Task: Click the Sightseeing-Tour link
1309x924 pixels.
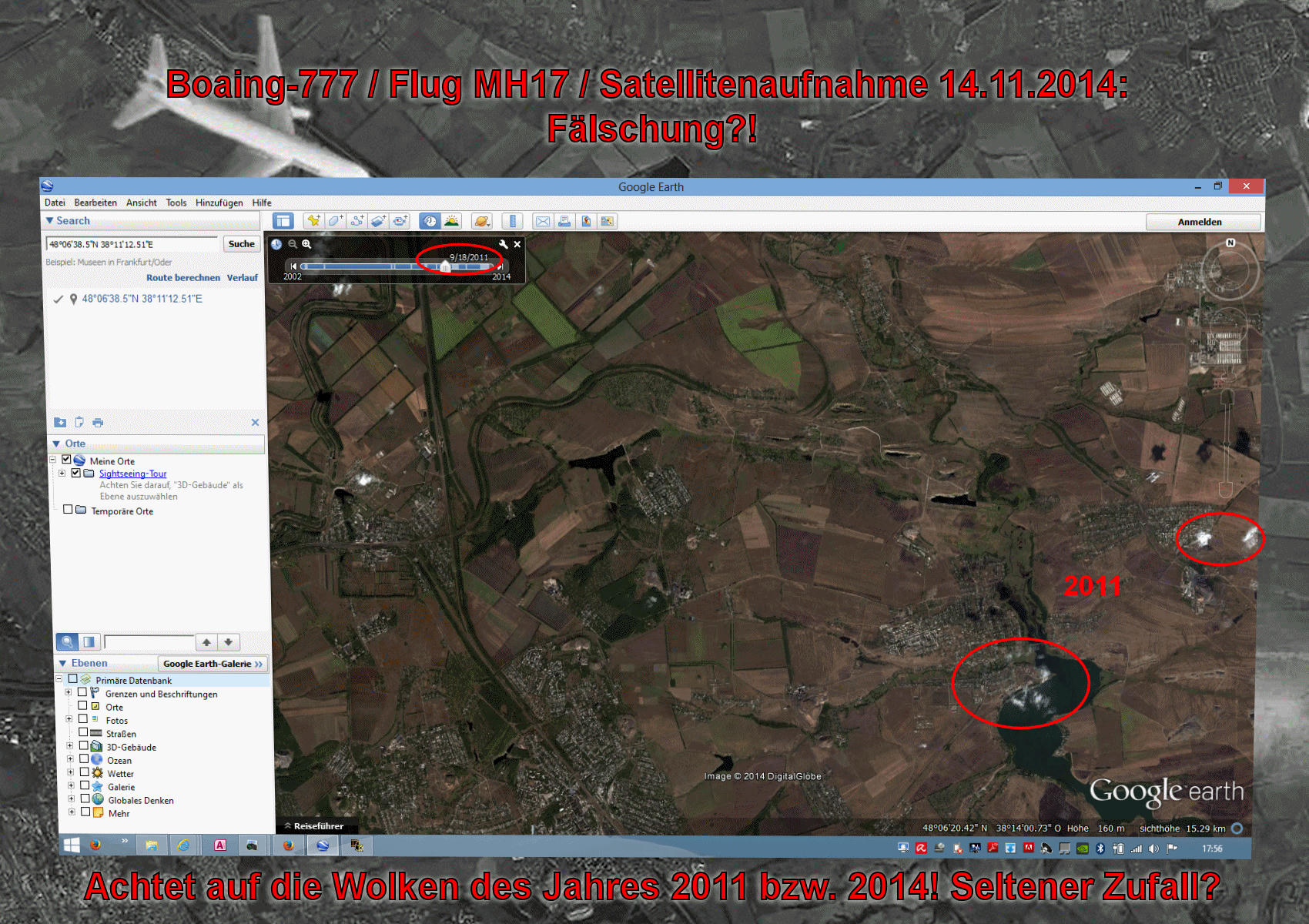Action: [132, 474]
